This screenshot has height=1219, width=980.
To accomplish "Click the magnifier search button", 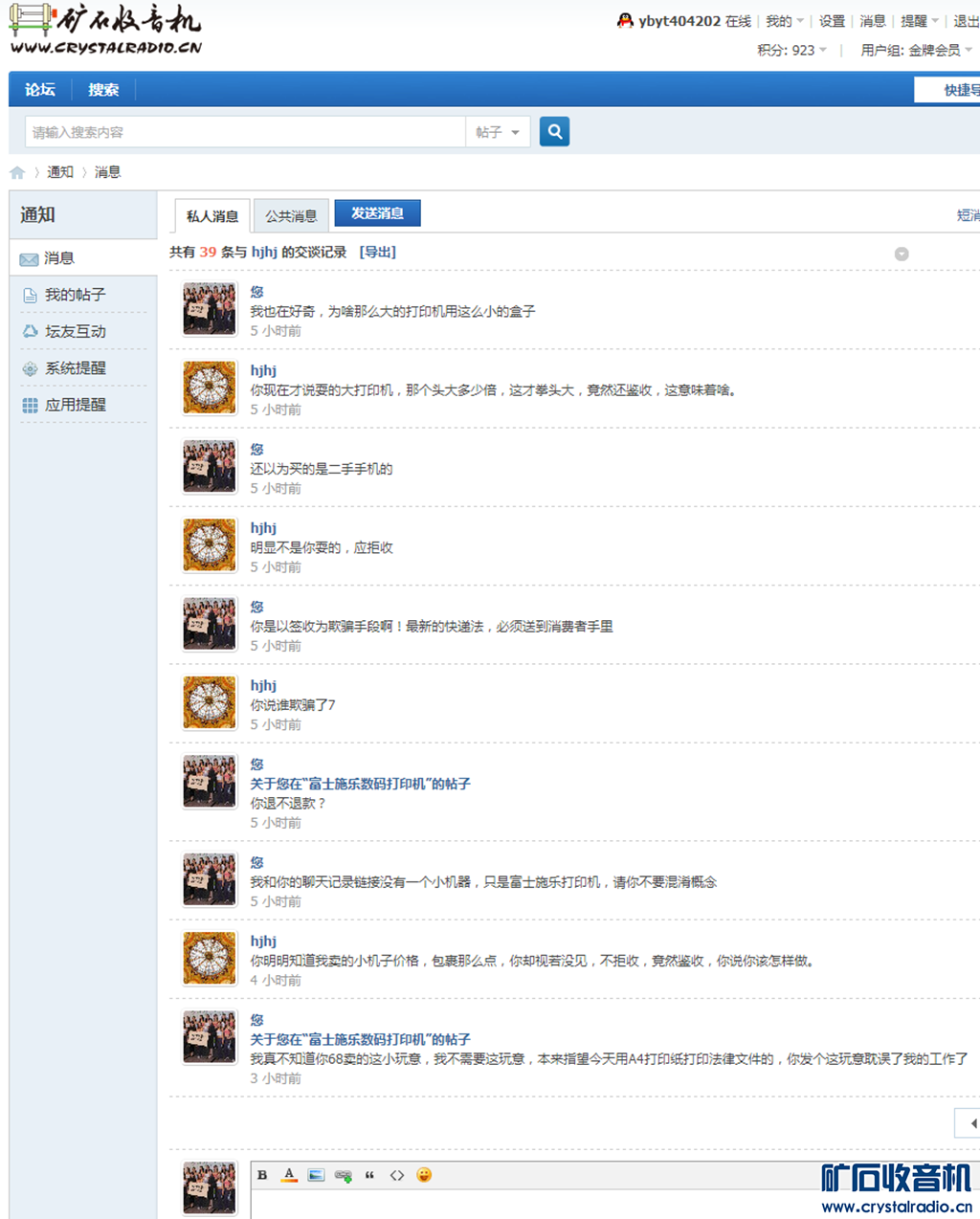I will (x=554, y=132).
